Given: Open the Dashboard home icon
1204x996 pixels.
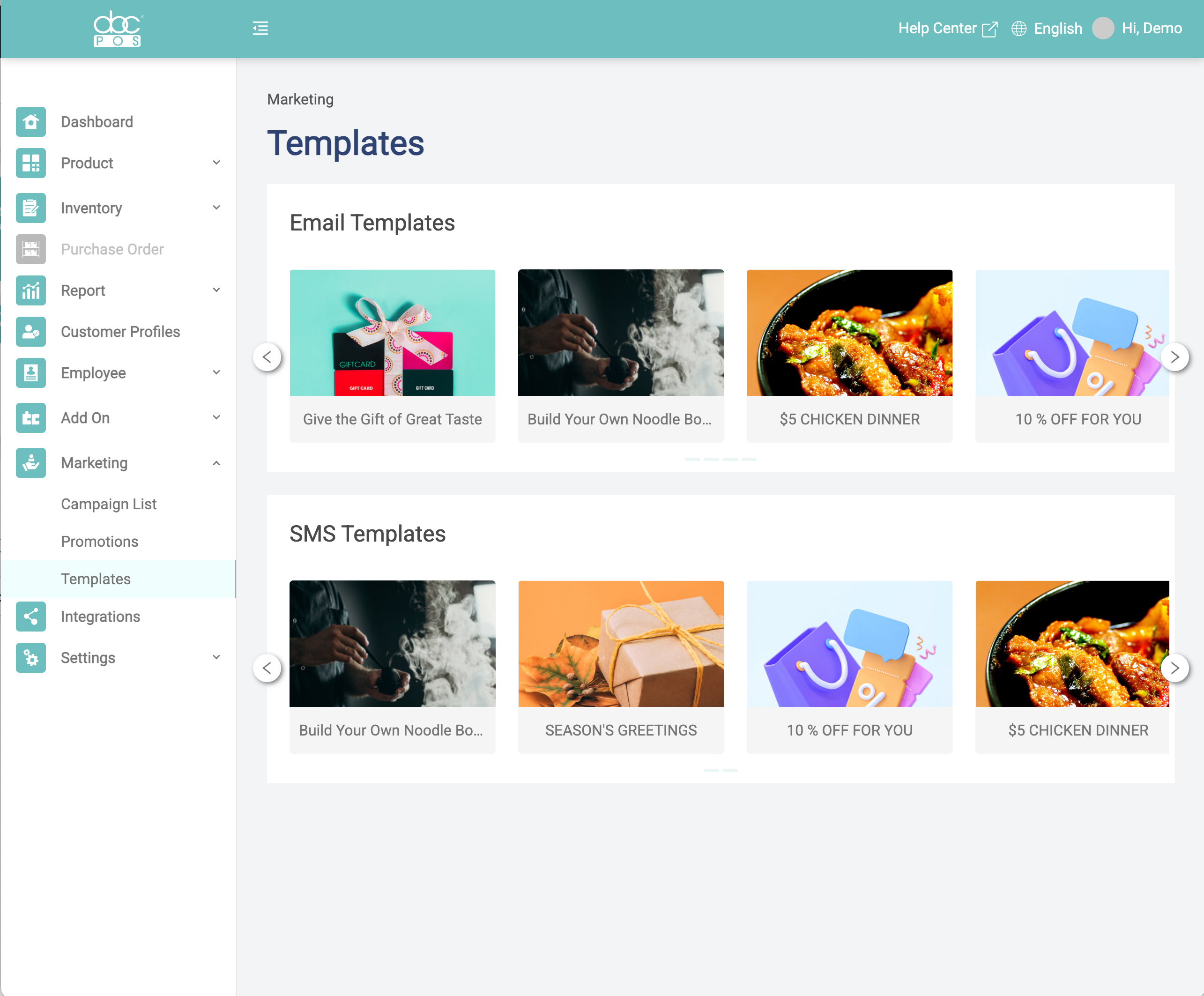Looking at the screenshot, I should click(x=31, y=121).
